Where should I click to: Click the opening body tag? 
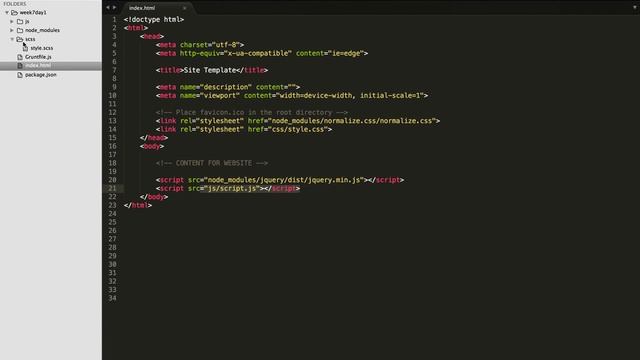point(152,146)
